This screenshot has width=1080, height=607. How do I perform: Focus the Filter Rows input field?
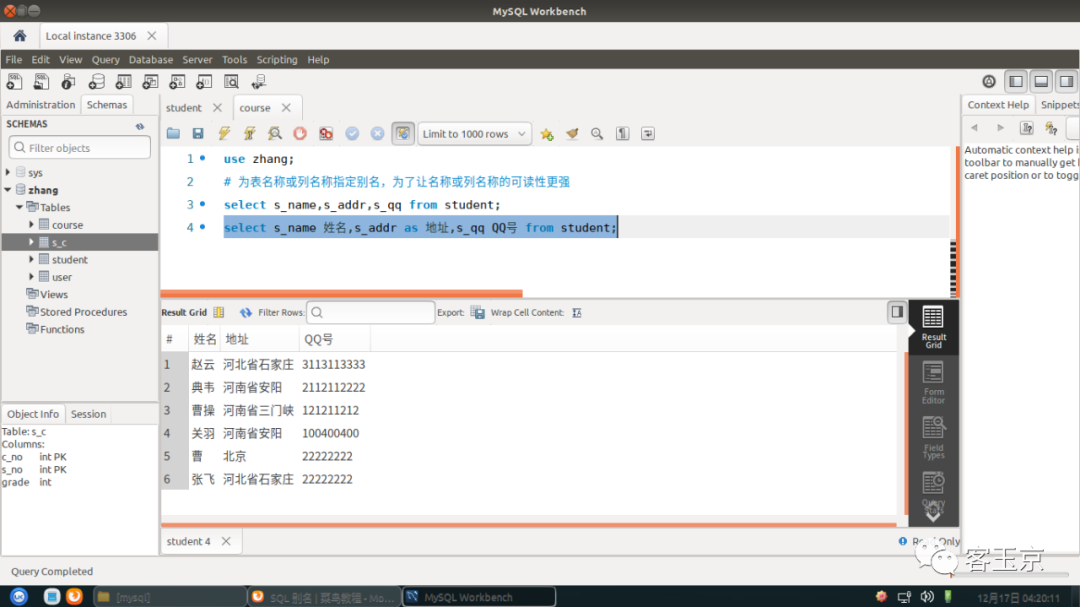(371, 313)
